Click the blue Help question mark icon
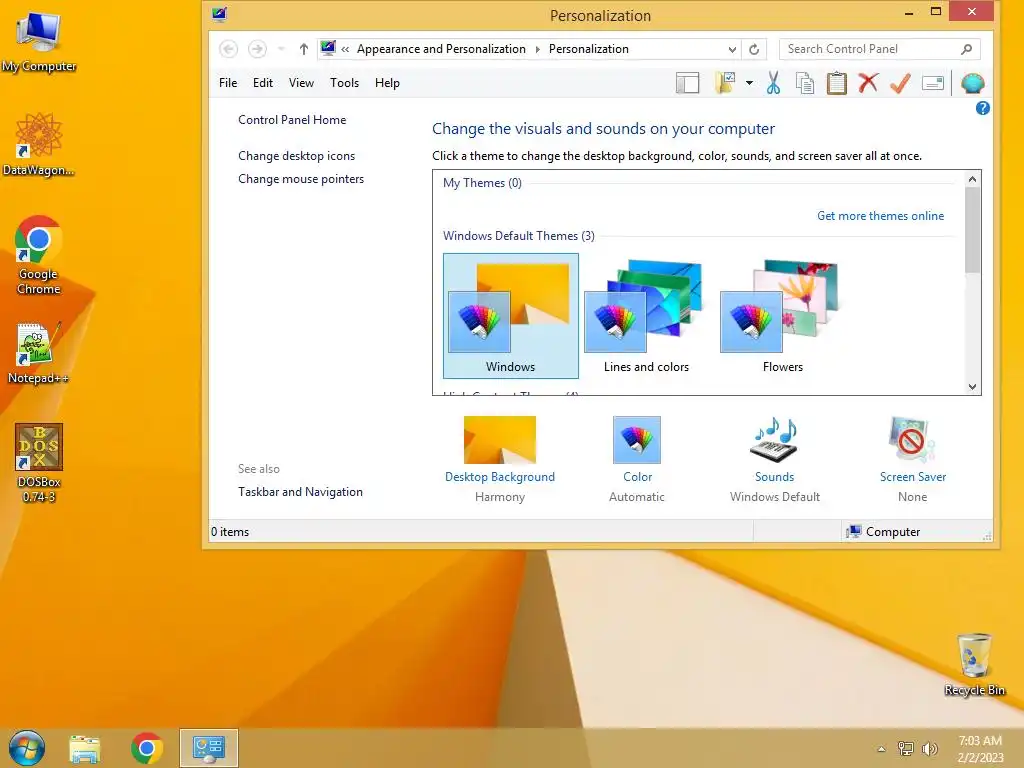Image resolution: width=1024 pixels, height=768 pixels. click(x=982, y=108)
